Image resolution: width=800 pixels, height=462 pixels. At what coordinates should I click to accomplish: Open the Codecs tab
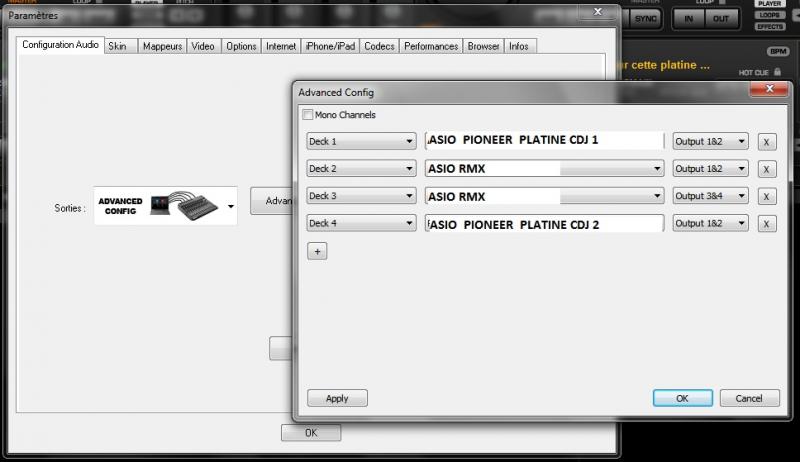pyautogui.click(x=379, y=46)
